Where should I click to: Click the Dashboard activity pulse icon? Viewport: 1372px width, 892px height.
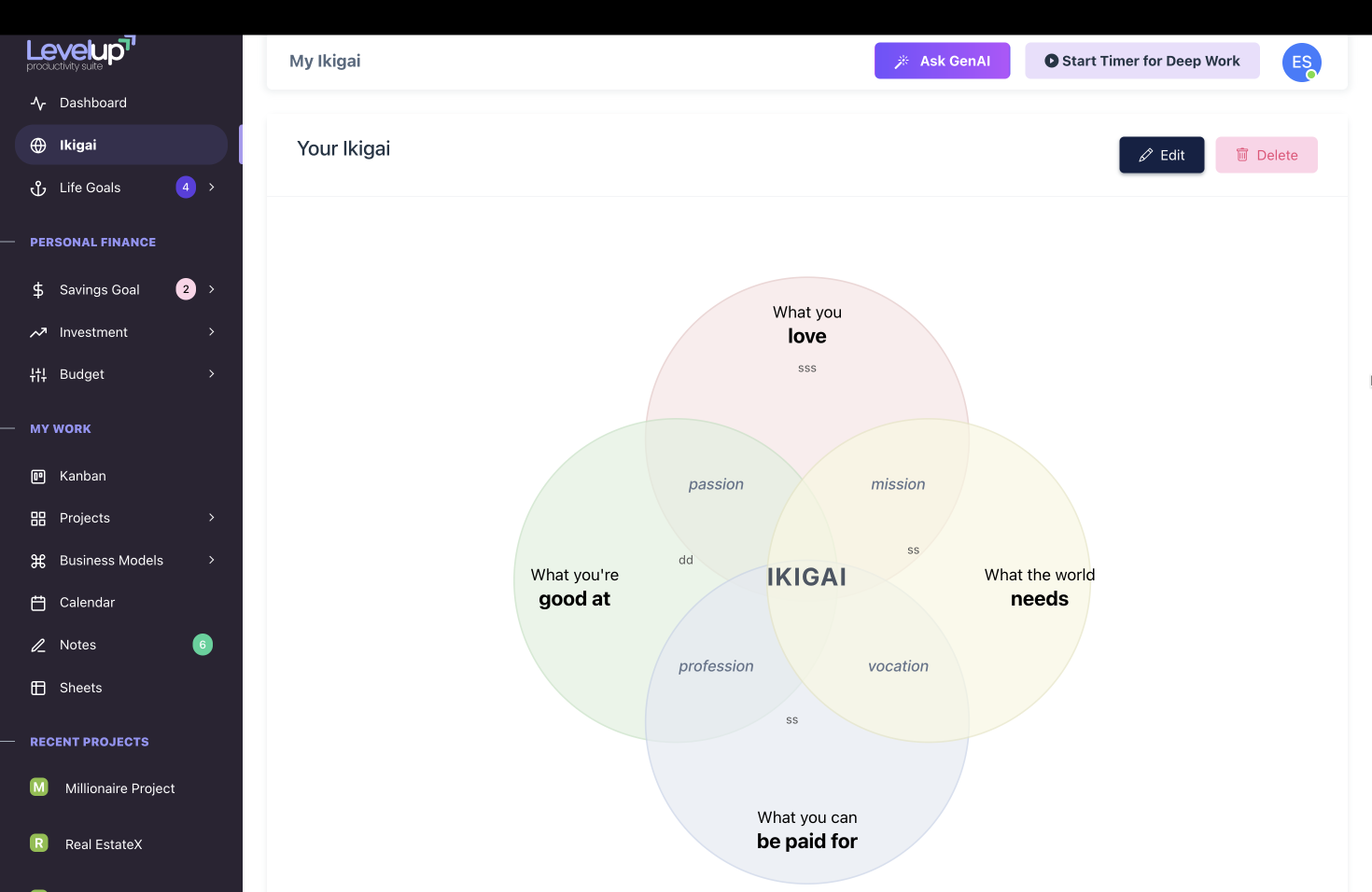click(38, 103)
